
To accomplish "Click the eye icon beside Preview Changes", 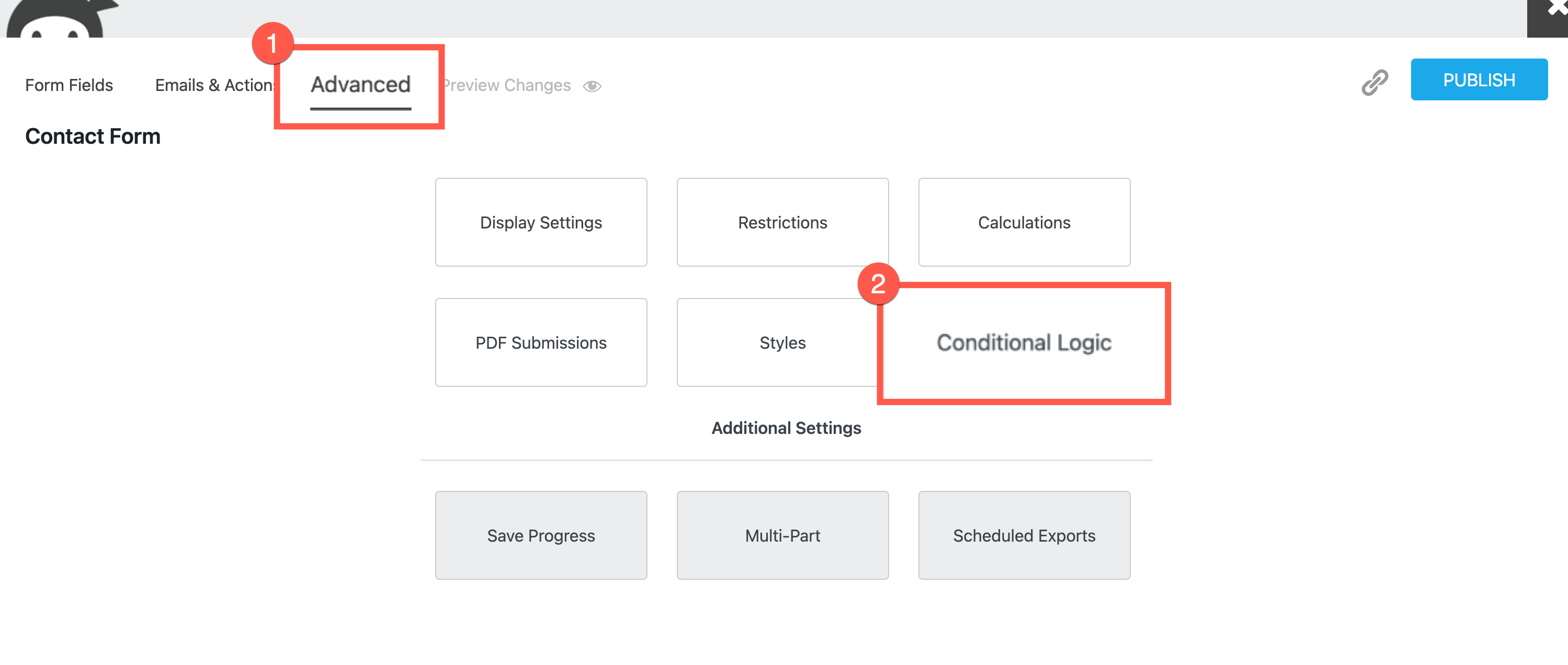I will (592, 86).
